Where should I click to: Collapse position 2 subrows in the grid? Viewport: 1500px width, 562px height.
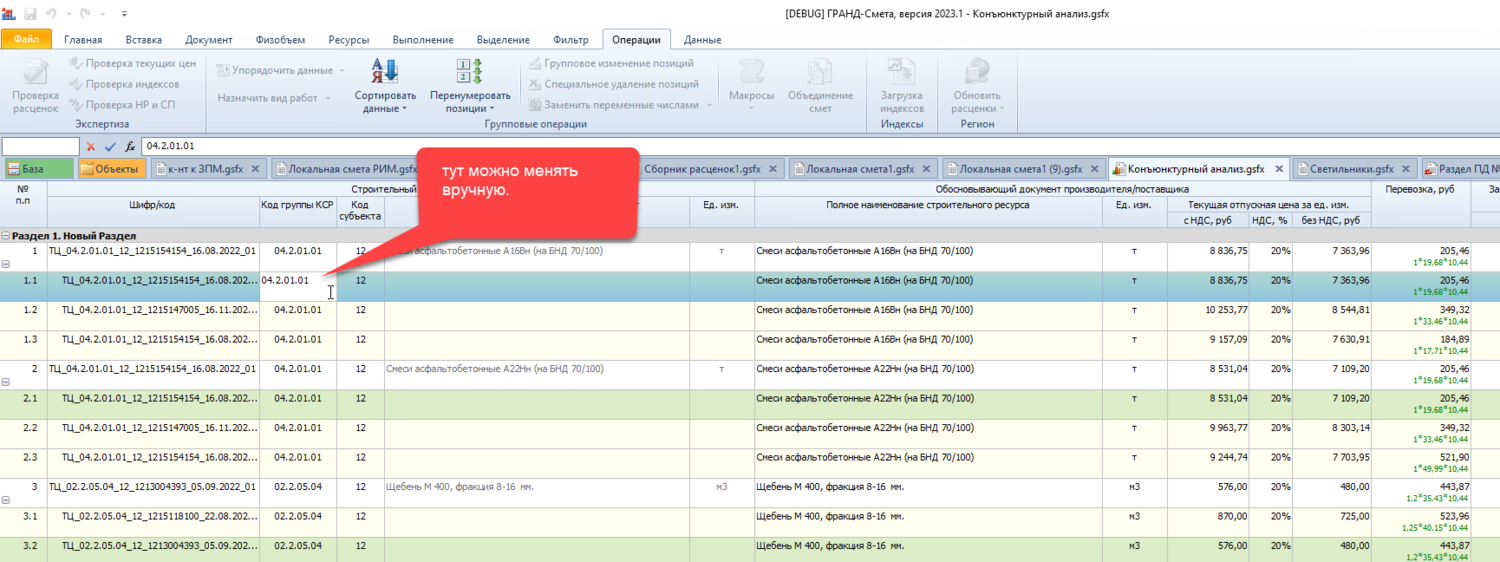tap(6, 382)
